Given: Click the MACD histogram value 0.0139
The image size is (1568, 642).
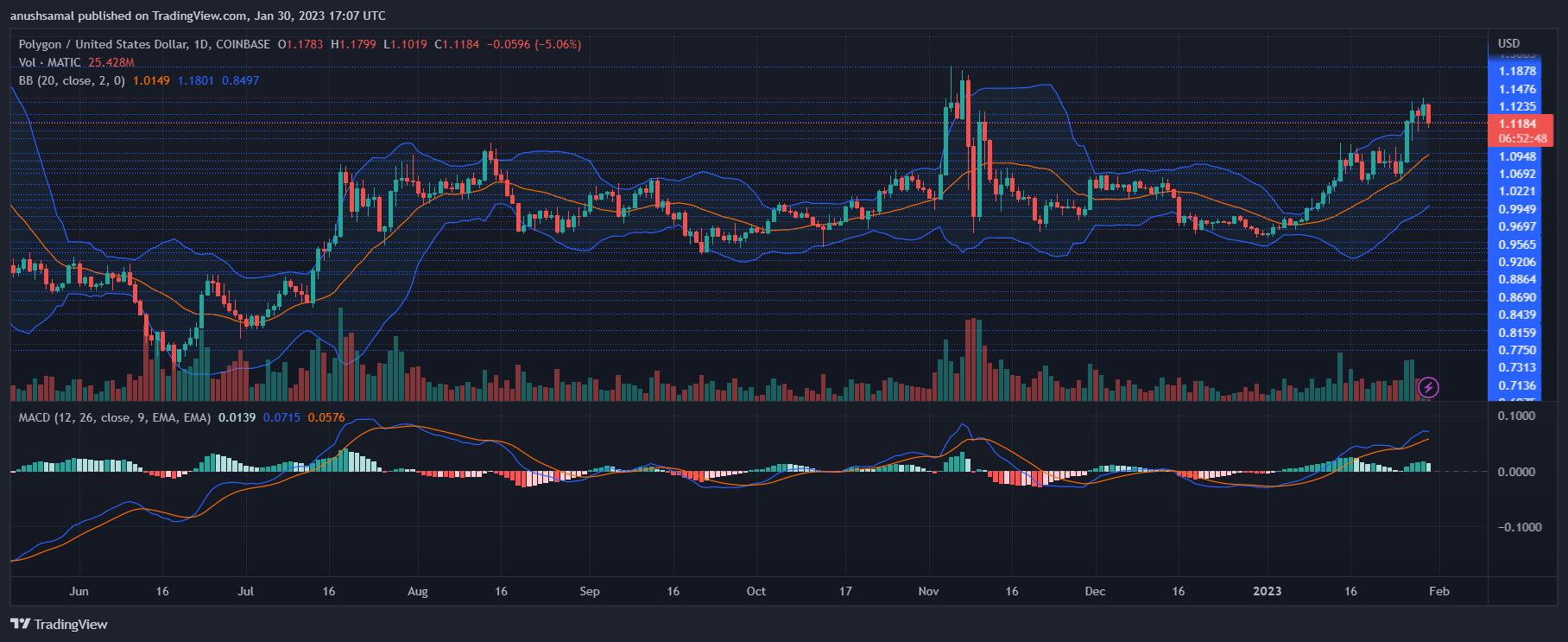Looking at the screenshot, I should click(237, 417).
